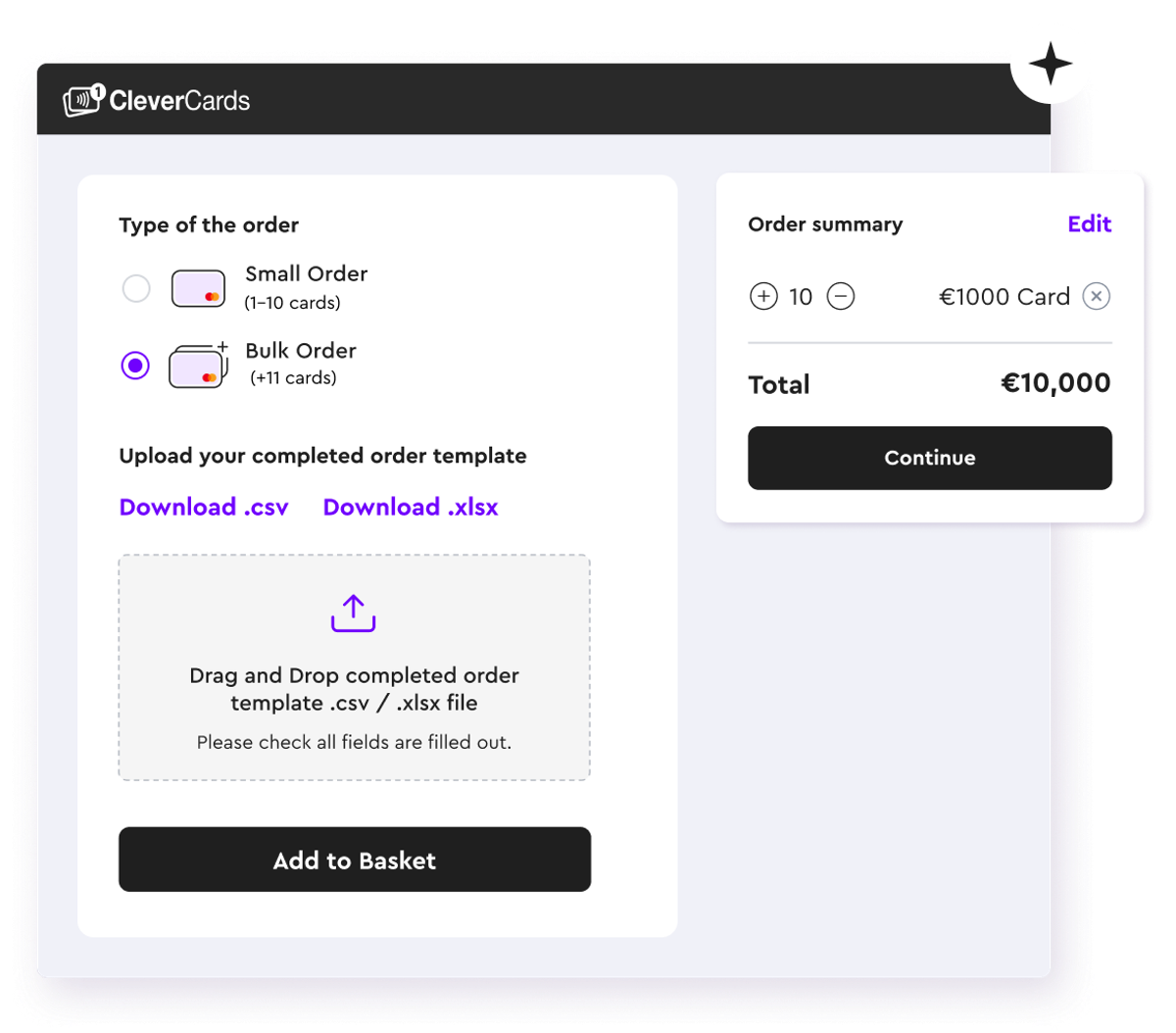Click the CleverCards logo in the header
This screenshot has width=1176, height=1033.
coord(157,99)
